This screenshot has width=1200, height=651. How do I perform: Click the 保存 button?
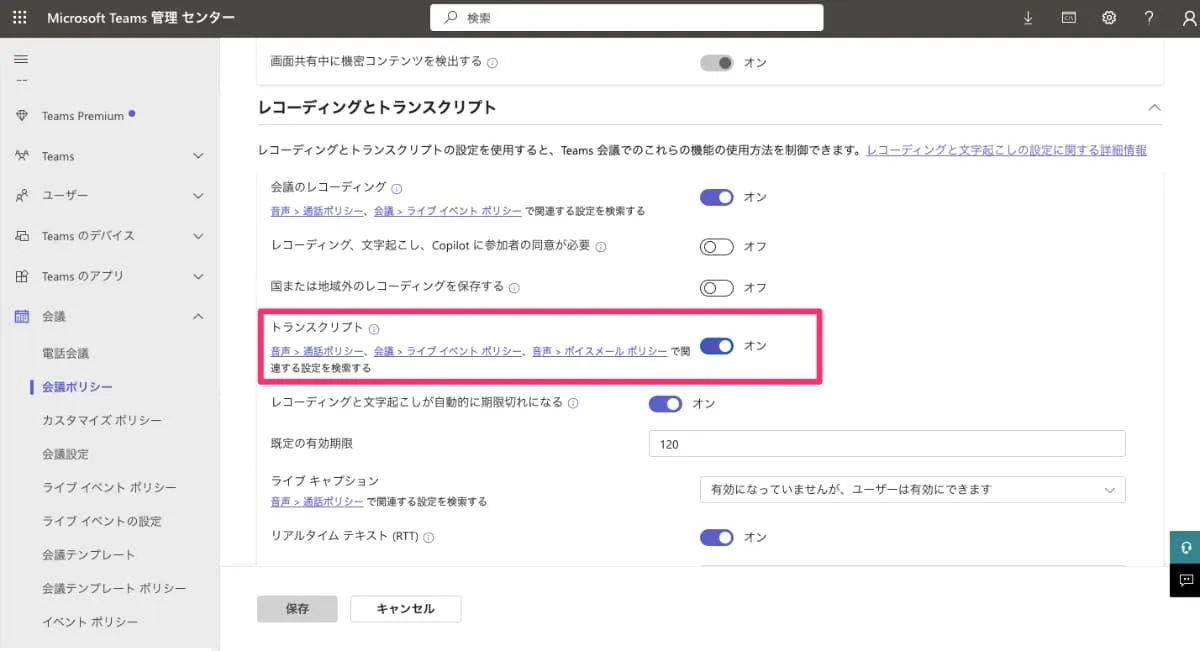[297, 608]
